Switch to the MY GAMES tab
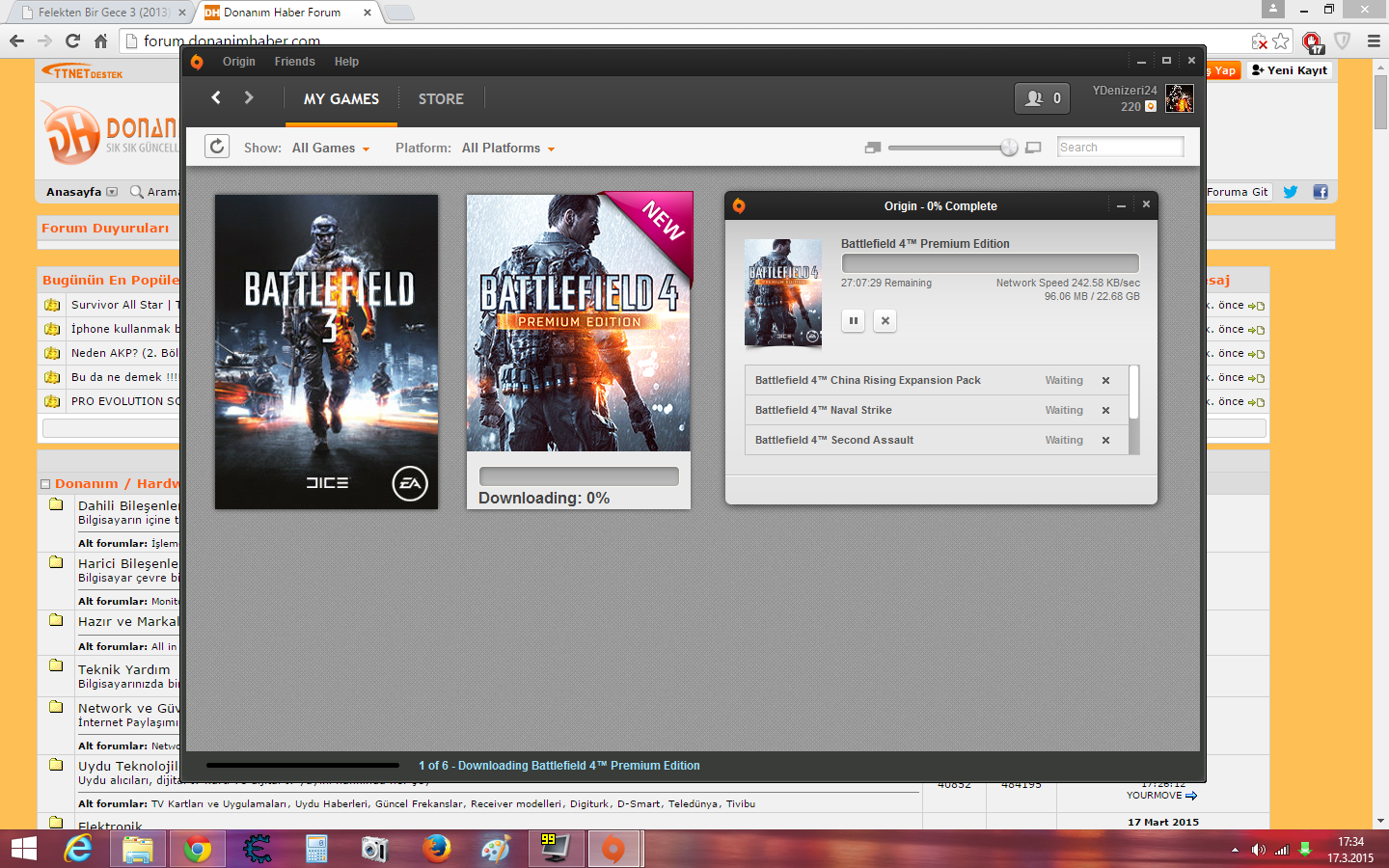This screenshot has width=1389, height=868. (341, 99)
